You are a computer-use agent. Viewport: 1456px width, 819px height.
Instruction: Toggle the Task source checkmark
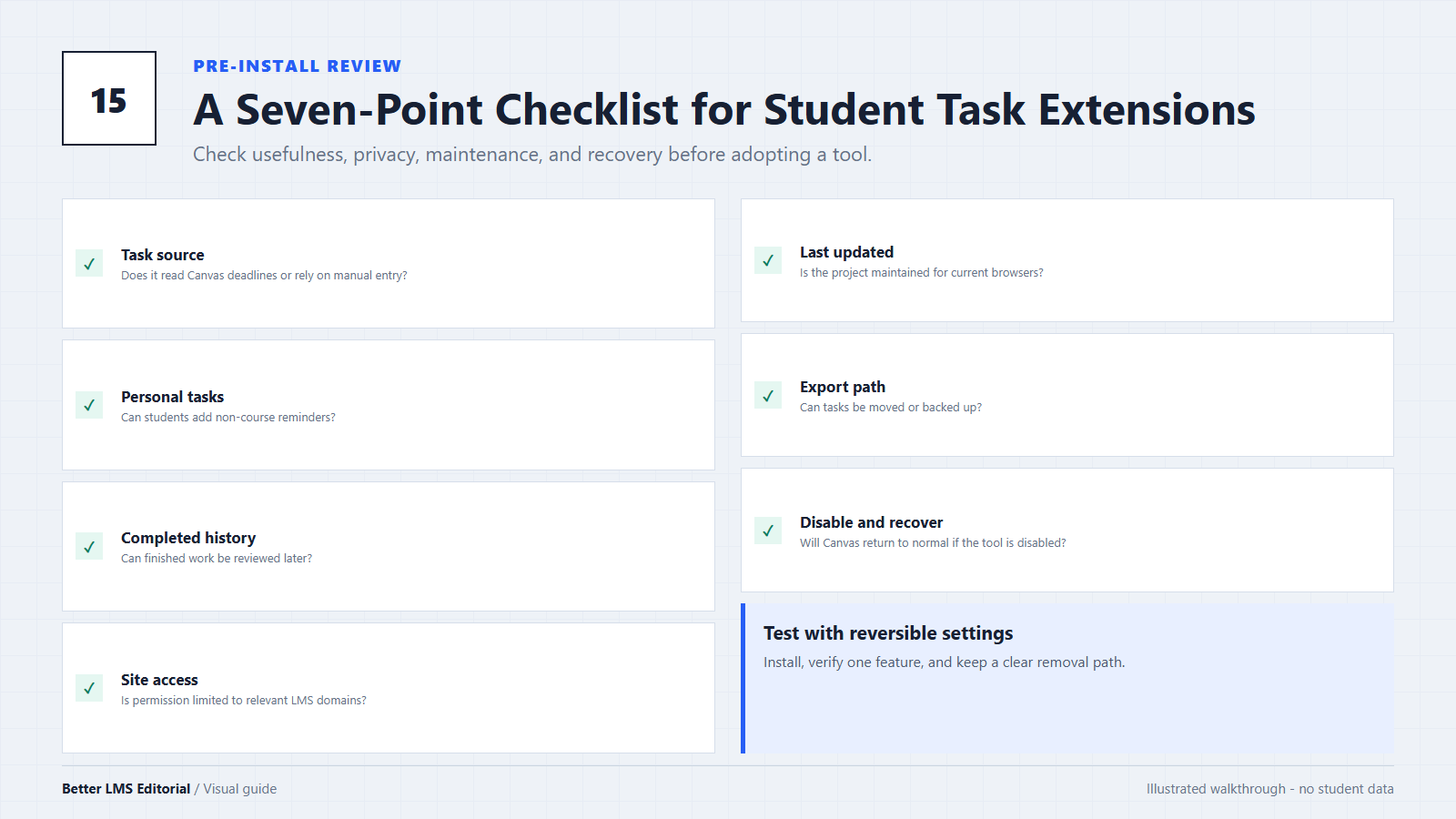[x=89, y=264]
